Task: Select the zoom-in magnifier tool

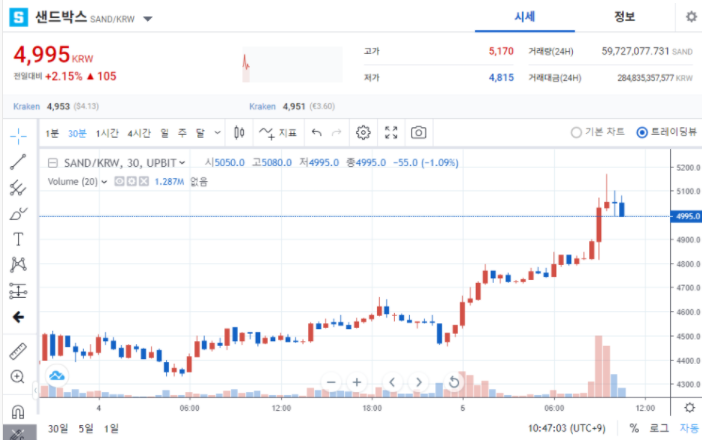Action: (17, 376)
